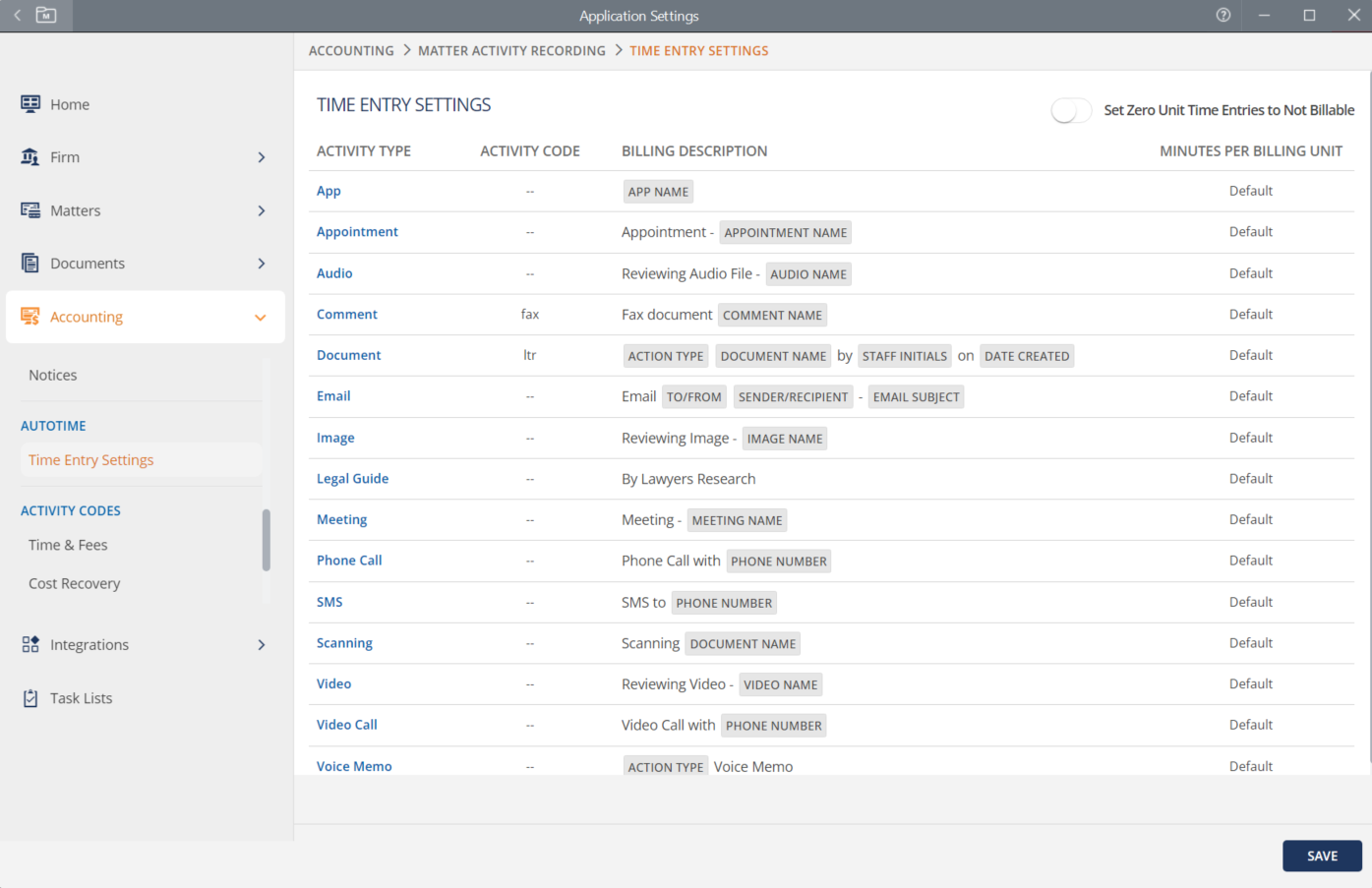Viewport: 1372px width, 888px height.
Task: Expand the Integrations section chevron
Action: pyautogui.click(x=261, y=644)
